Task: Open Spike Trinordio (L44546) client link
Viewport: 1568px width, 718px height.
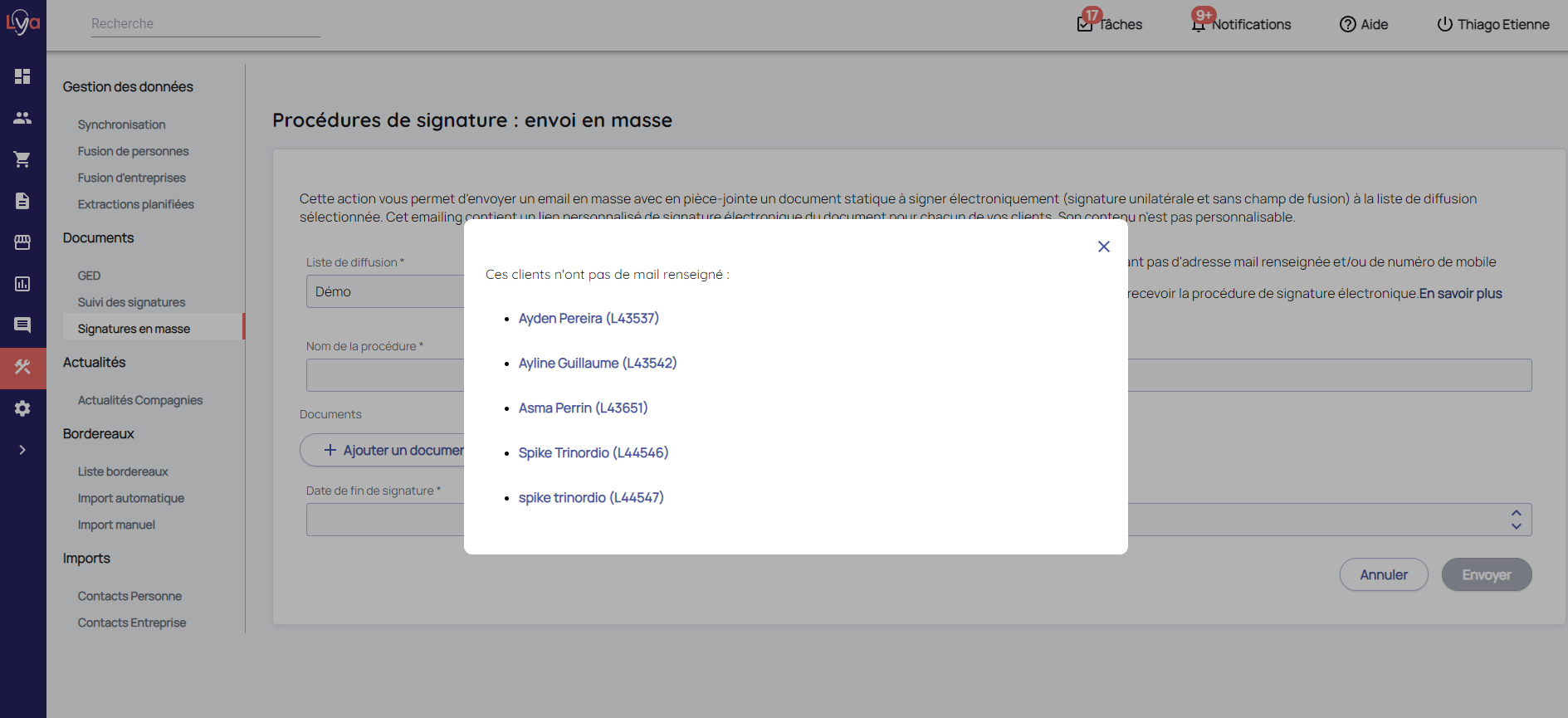Action: pos(593,453)
